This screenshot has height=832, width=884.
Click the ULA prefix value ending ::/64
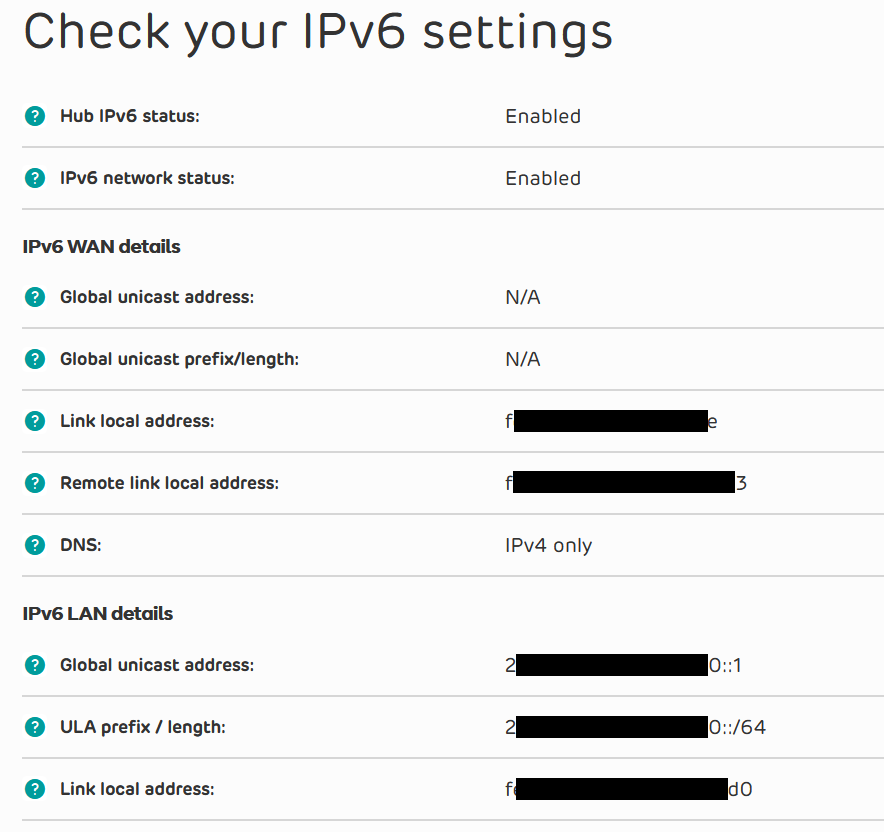point(636,727)
